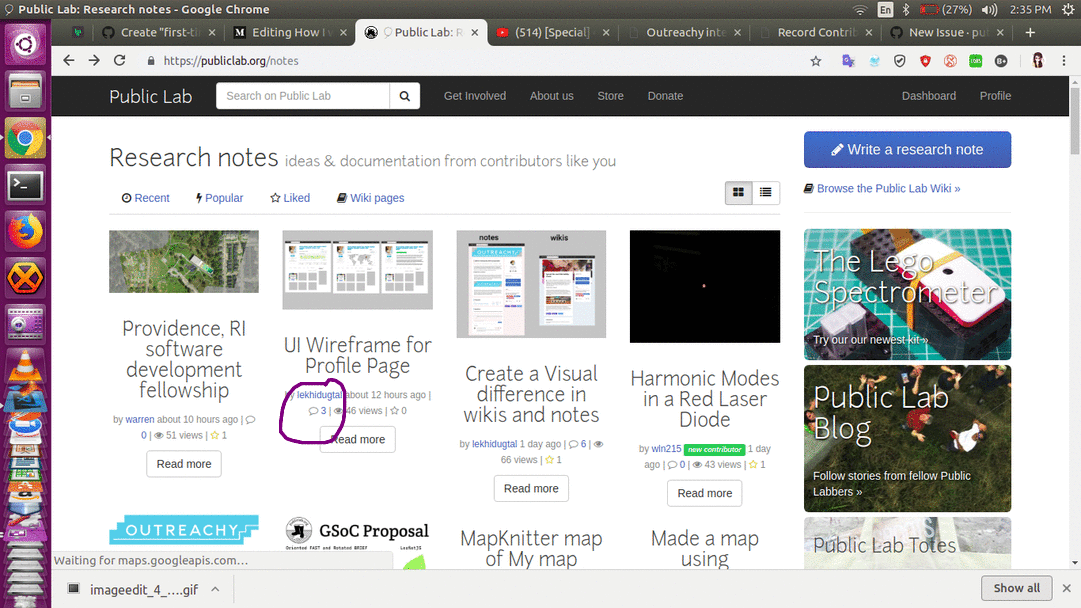The image size is (1081, 608).
Task: Close the Editing How I tab
Action: click(x=343, y=32)
